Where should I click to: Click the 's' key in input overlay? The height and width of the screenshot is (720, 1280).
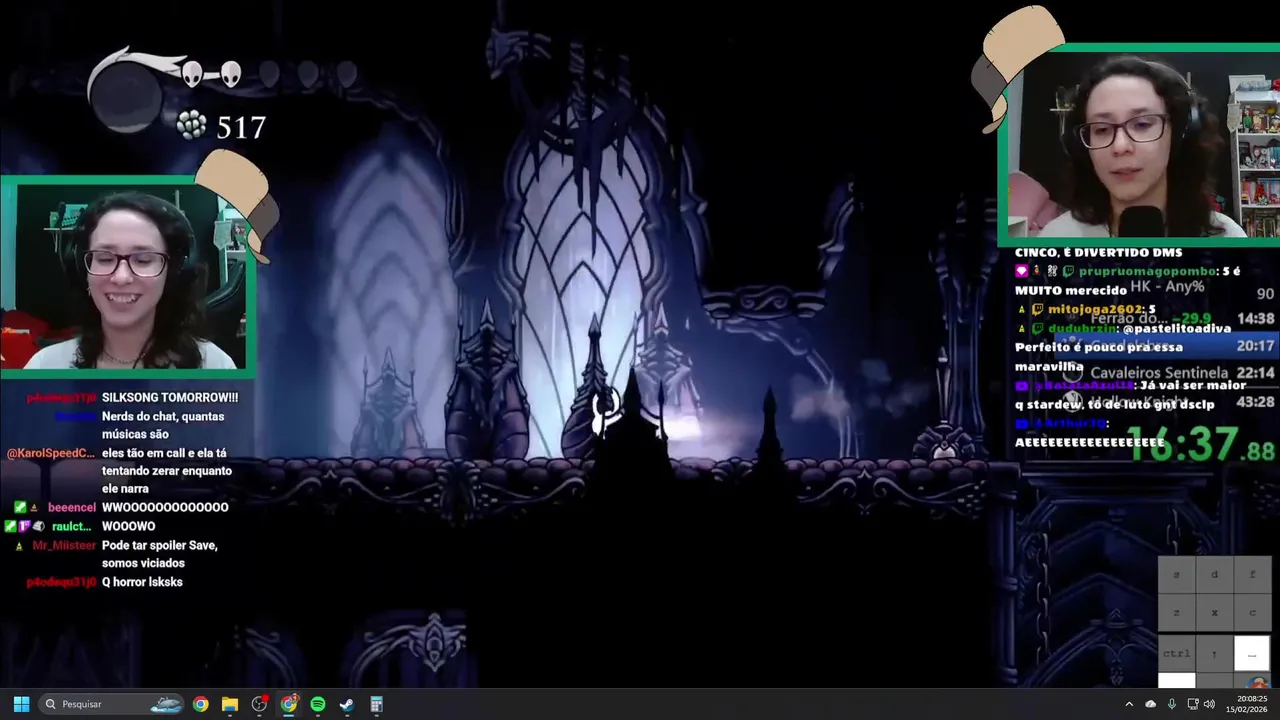1176,575
